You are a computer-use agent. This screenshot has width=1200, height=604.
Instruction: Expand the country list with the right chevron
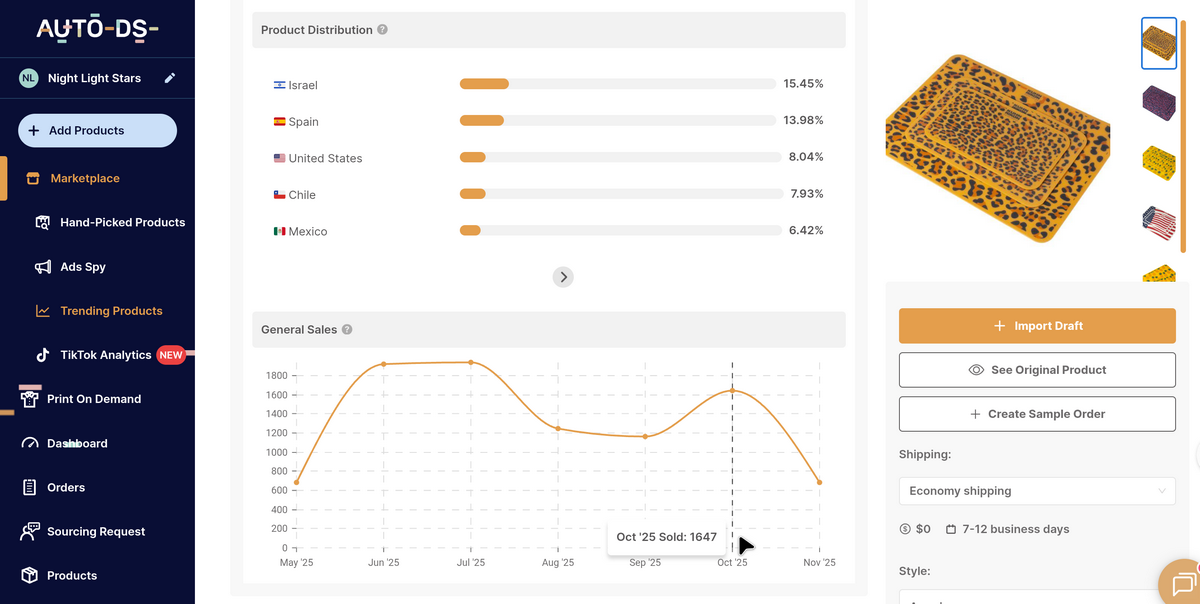coord(563,277)
